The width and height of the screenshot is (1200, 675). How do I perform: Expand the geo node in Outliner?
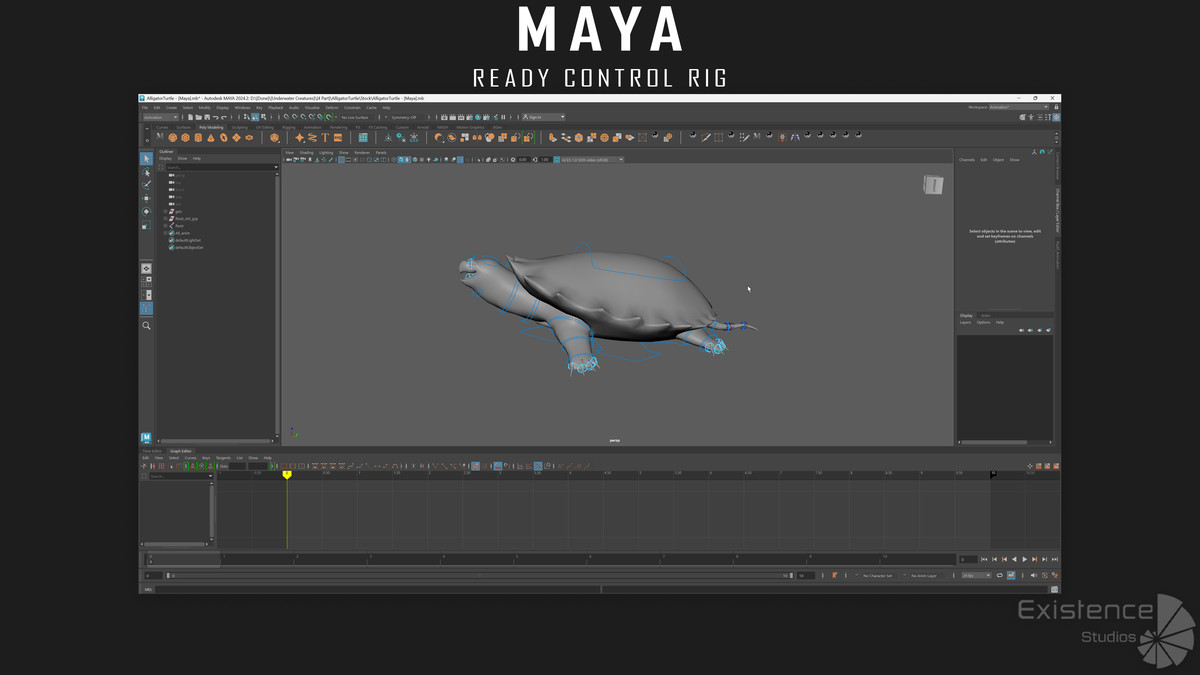(x=165, y=211)
